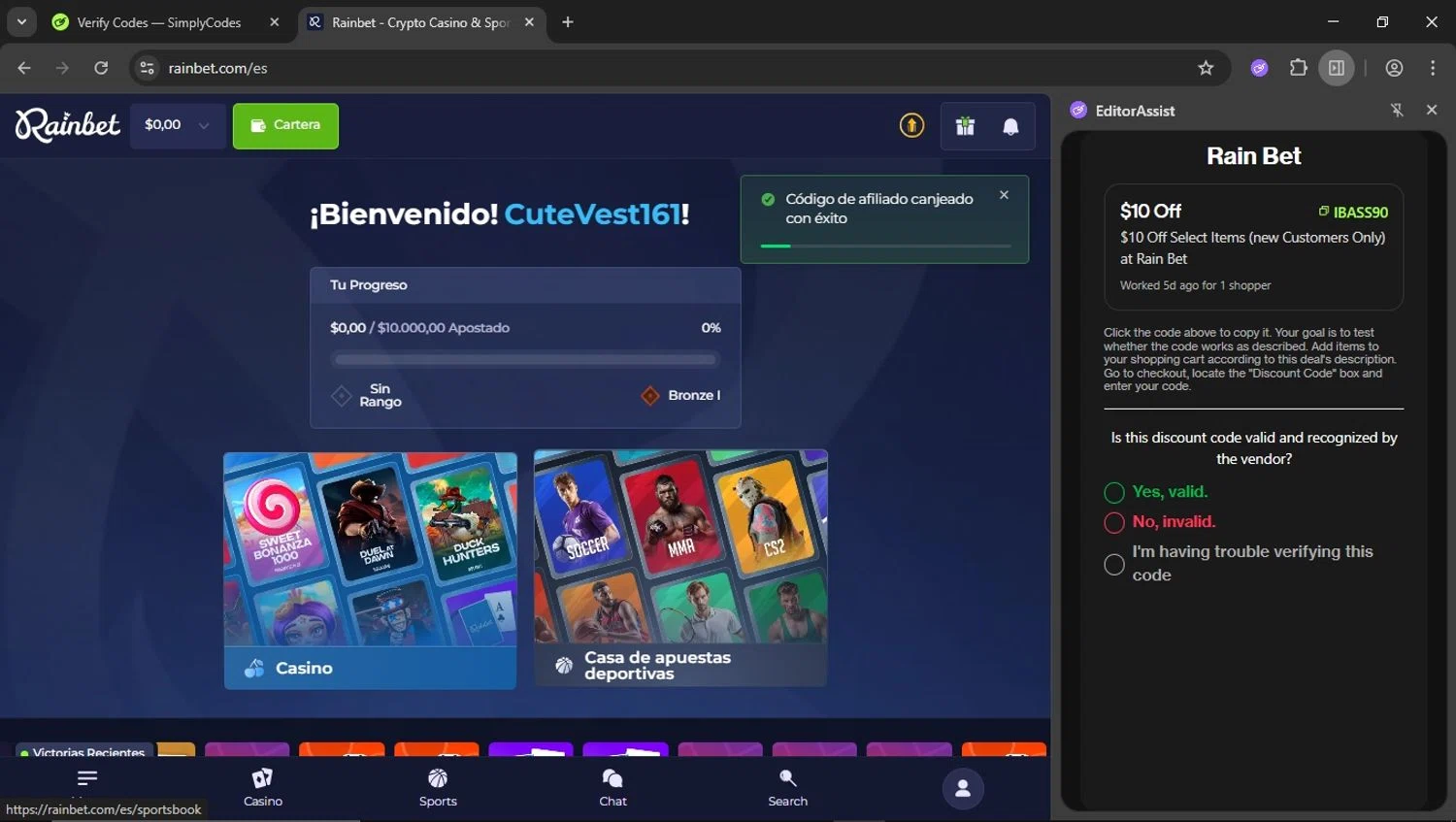View site information icon in address bar

147,68
